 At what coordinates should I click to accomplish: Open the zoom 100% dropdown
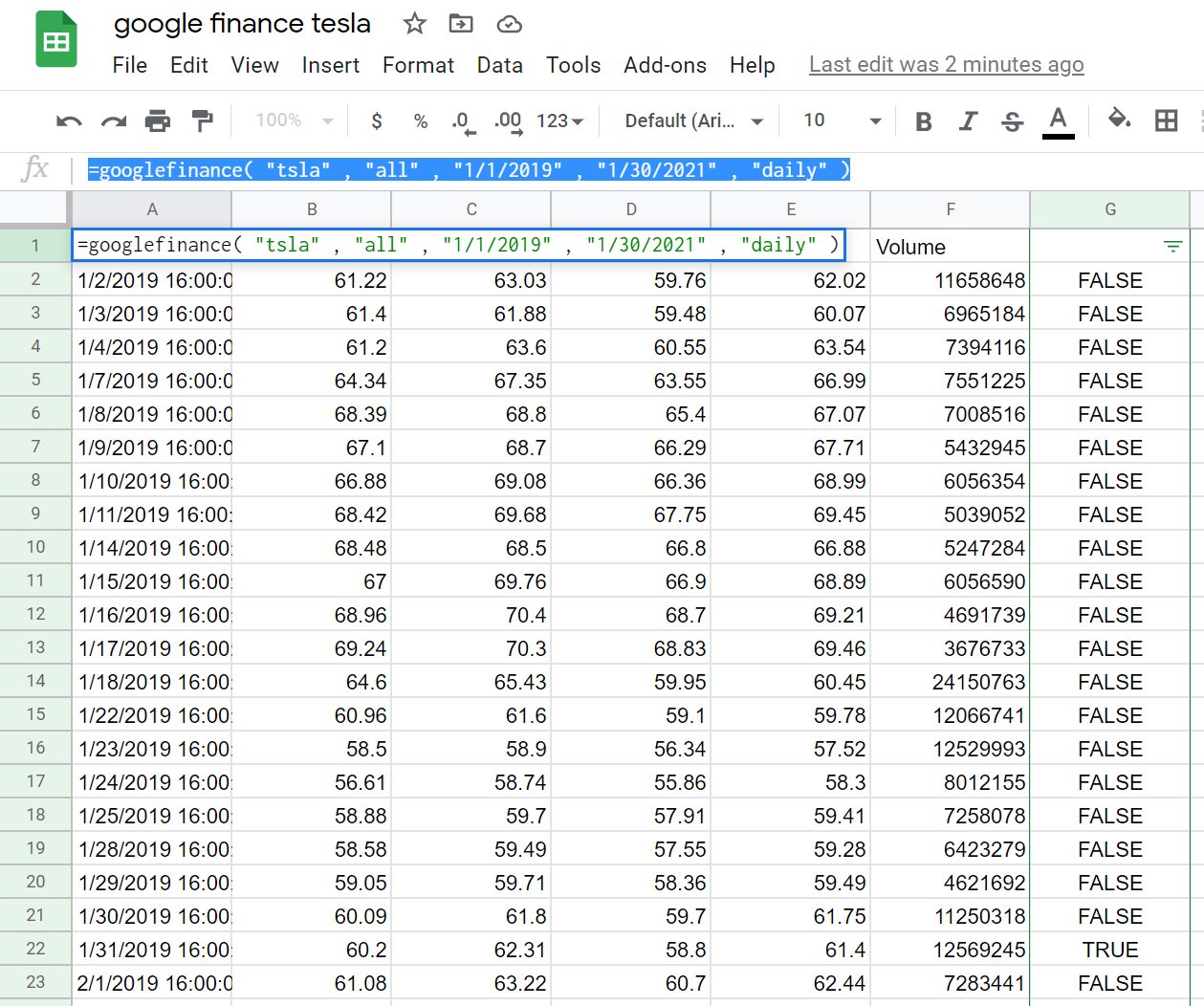pyautogui.click(x=295, y=120)
